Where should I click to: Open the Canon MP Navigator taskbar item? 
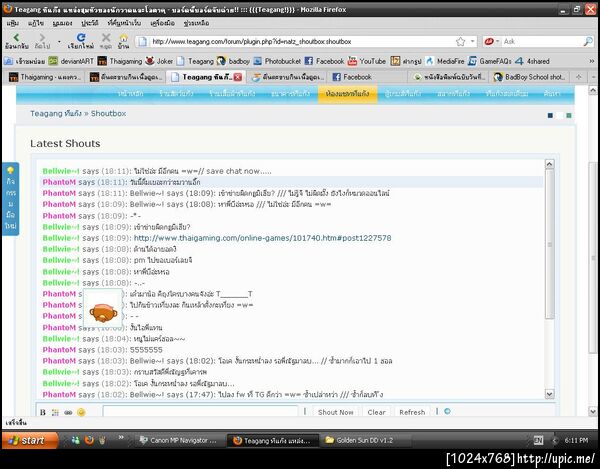click(179, 440)
